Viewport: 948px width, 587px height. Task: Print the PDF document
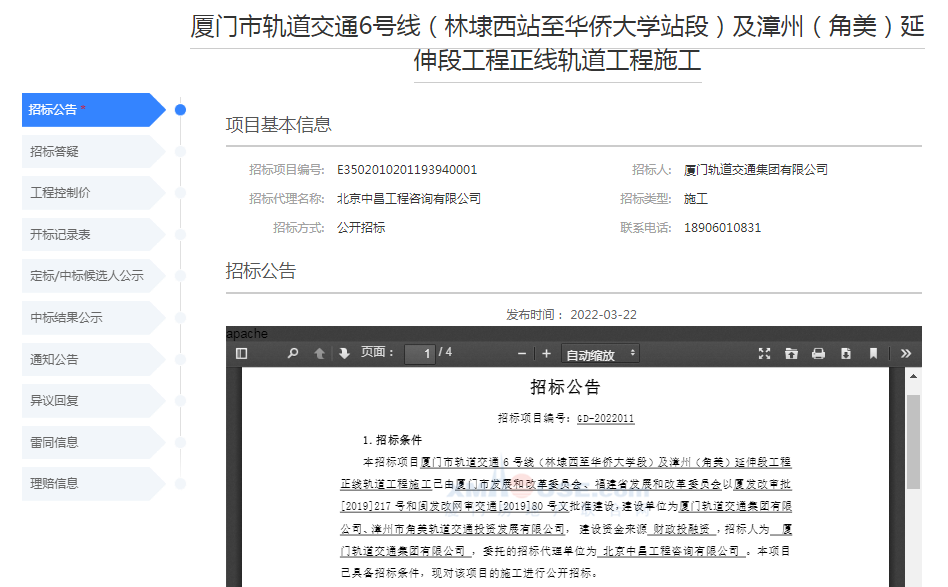pos(818,353)
